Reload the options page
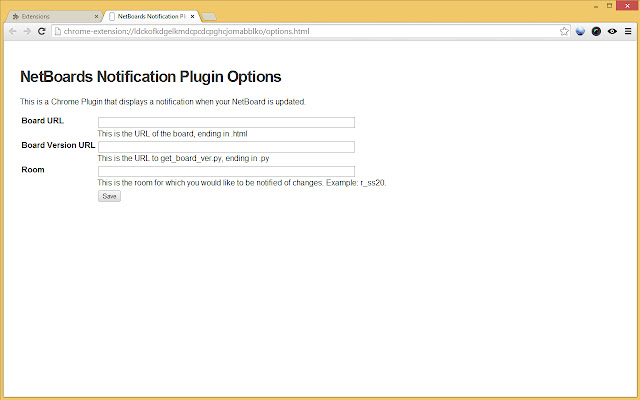 tap(42, 31)
